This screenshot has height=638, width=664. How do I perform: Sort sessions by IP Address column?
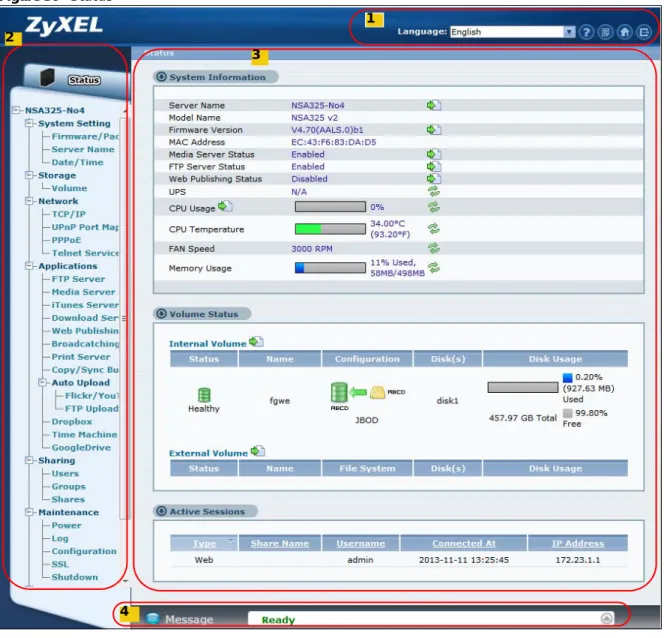pos(578,543)
